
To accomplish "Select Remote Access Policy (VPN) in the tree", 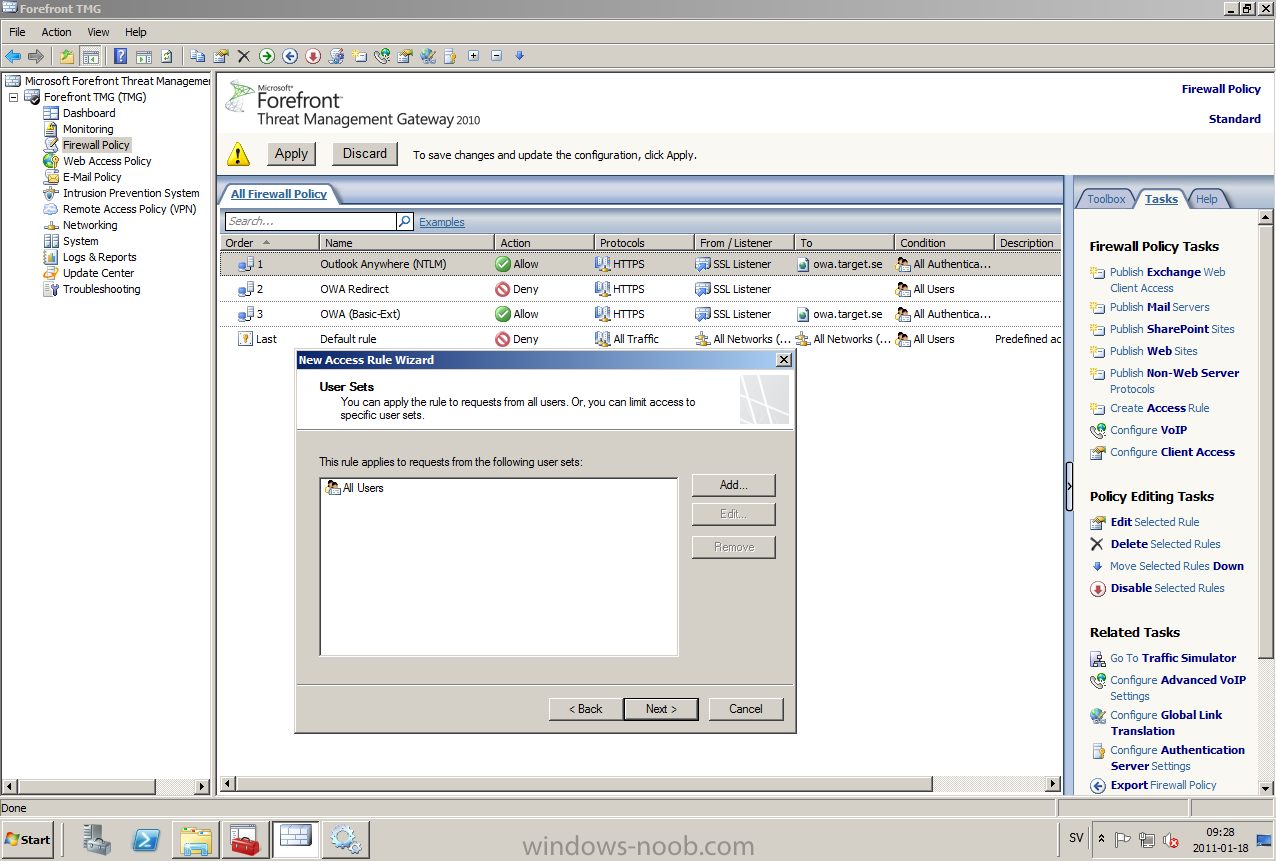I will point(129,209).
